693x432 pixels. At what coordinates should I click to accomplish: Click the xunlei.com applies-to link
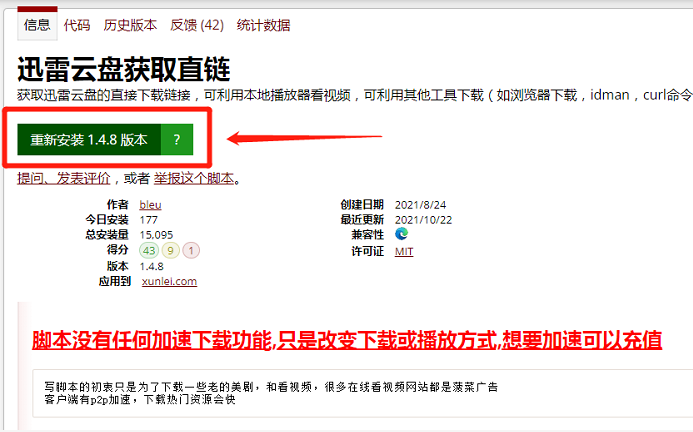pyautogui.click(x=169, y=282)
